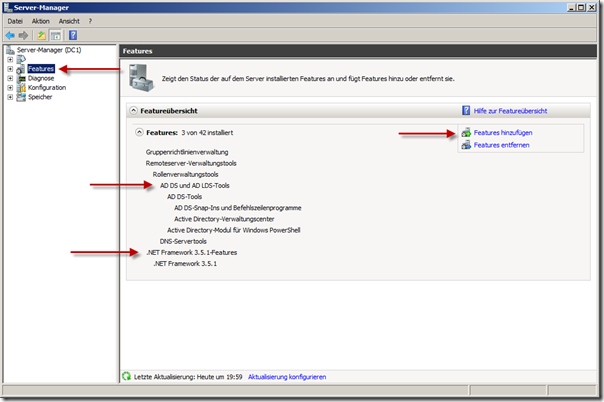Click Active Directory-Modul für Windows PowerShell

pos(233,230)
